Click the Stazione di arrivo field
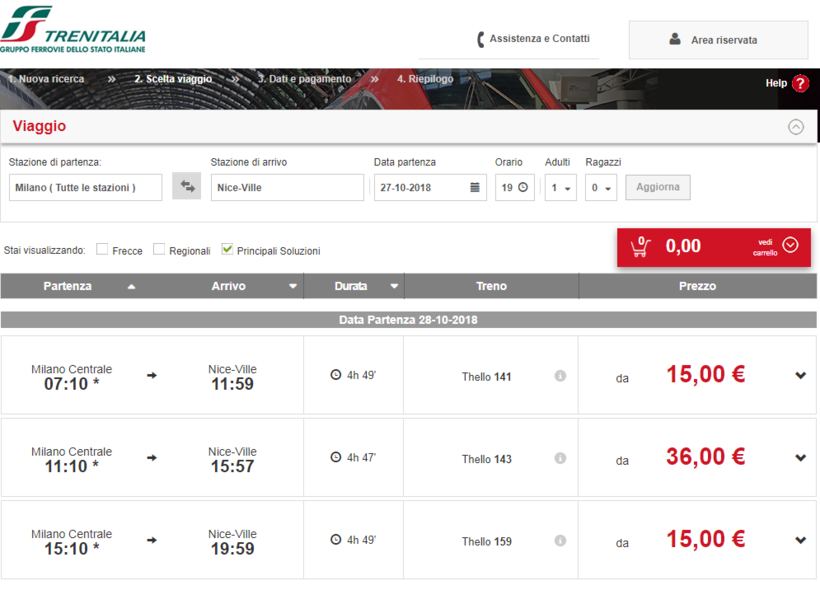This screenshot has height=590, width=820. point(287,188)
